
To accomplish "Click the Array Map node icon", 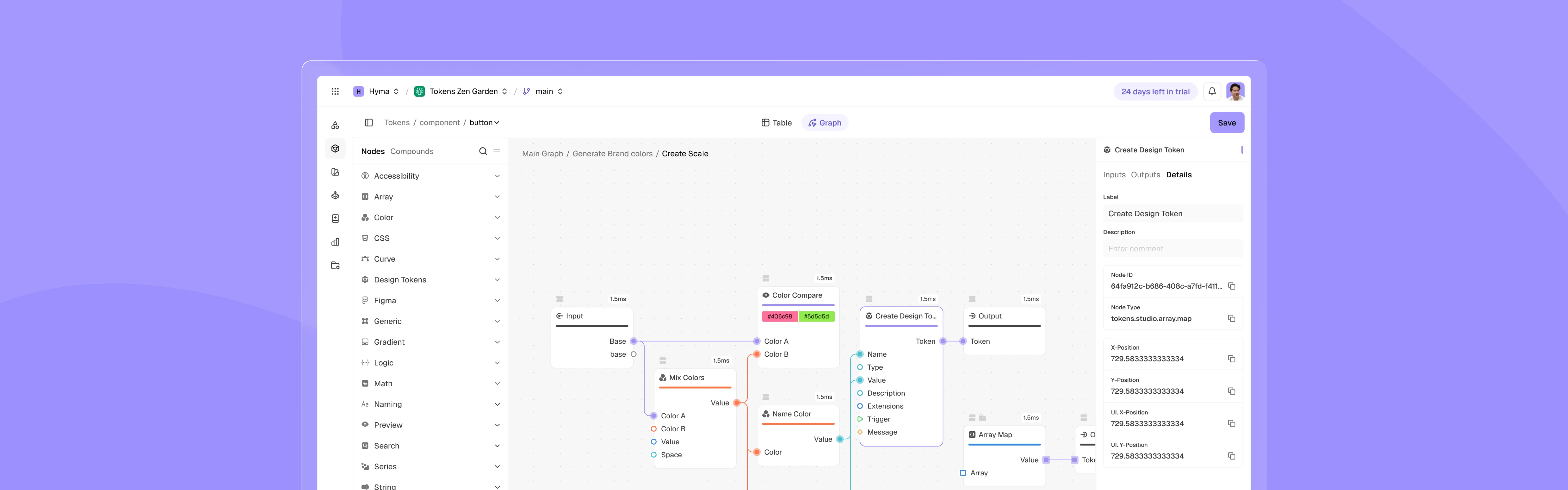I will click(x=972, y=435).
